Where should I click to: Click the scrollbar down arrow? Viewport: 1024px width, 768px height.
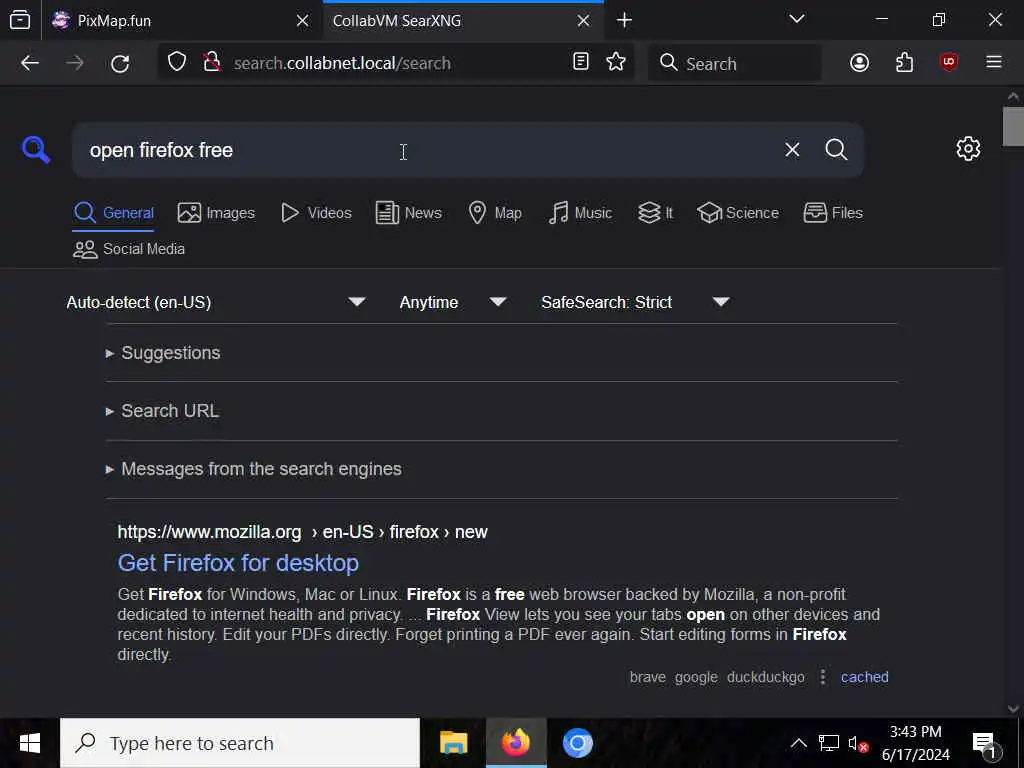click(1013, 709)
